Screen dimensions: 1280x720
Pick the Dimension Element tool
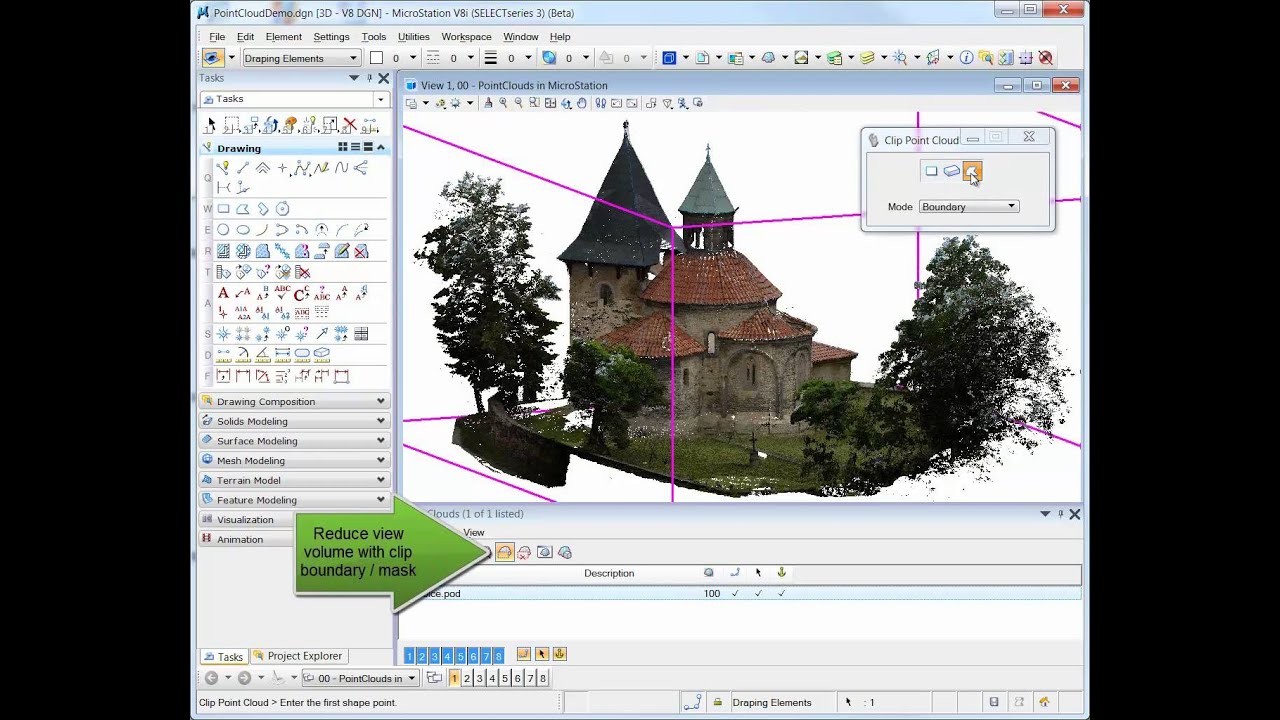[x=223, y=376]
